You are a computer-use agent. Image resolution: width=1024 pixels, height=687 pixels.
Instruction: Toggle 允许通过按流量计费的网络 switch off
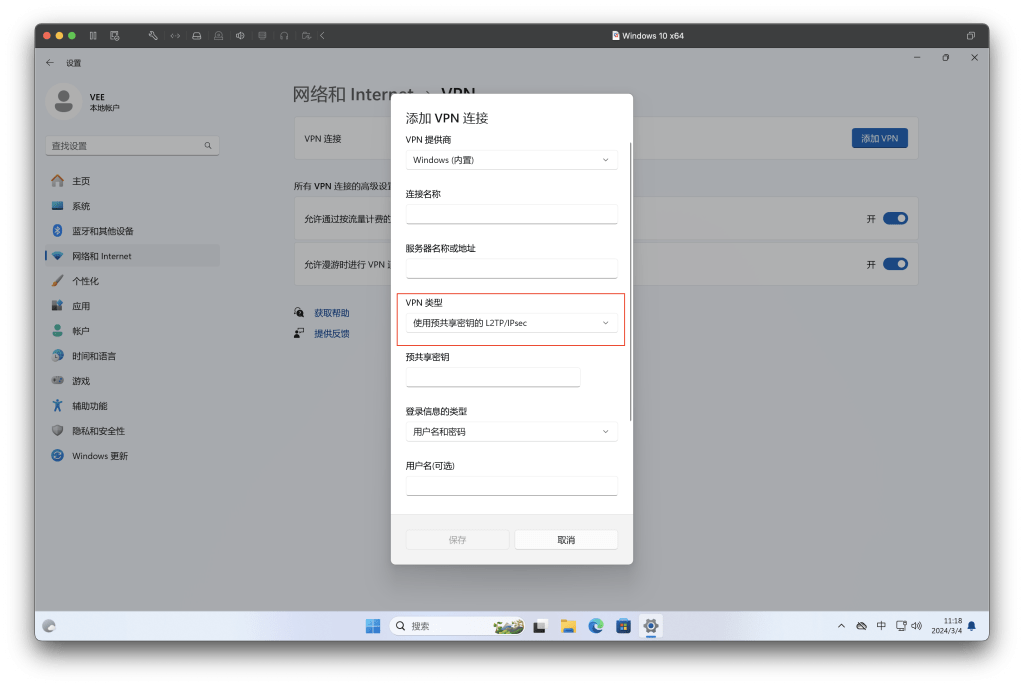tap(895, 218)
